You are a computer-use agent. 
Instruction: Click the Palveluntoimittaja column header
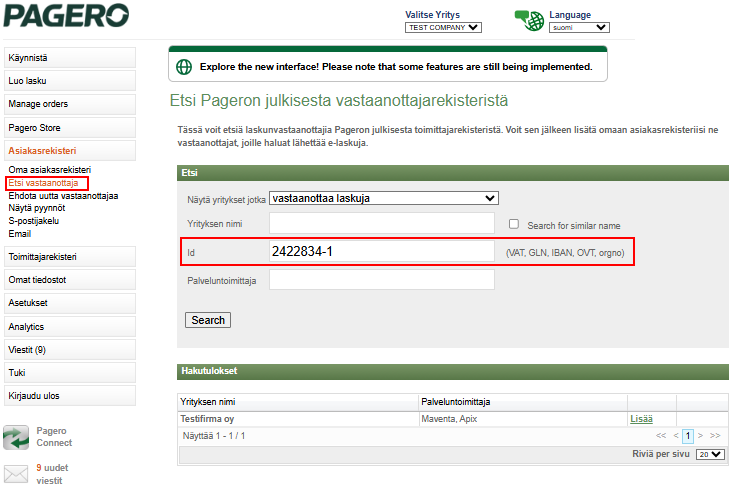point(523,402)
